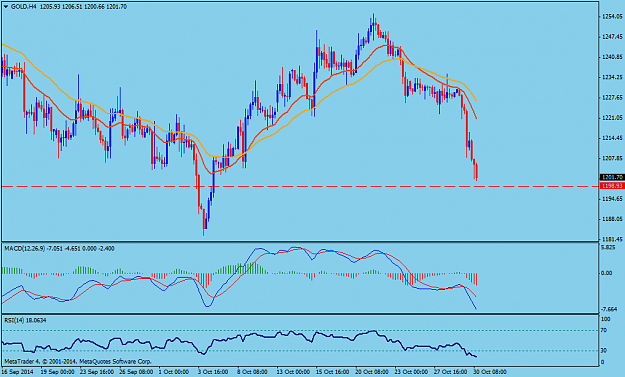Click the 1181.45 price axis label
The image size is (625, 377).
pyautogui.click(x=613, y=240)
